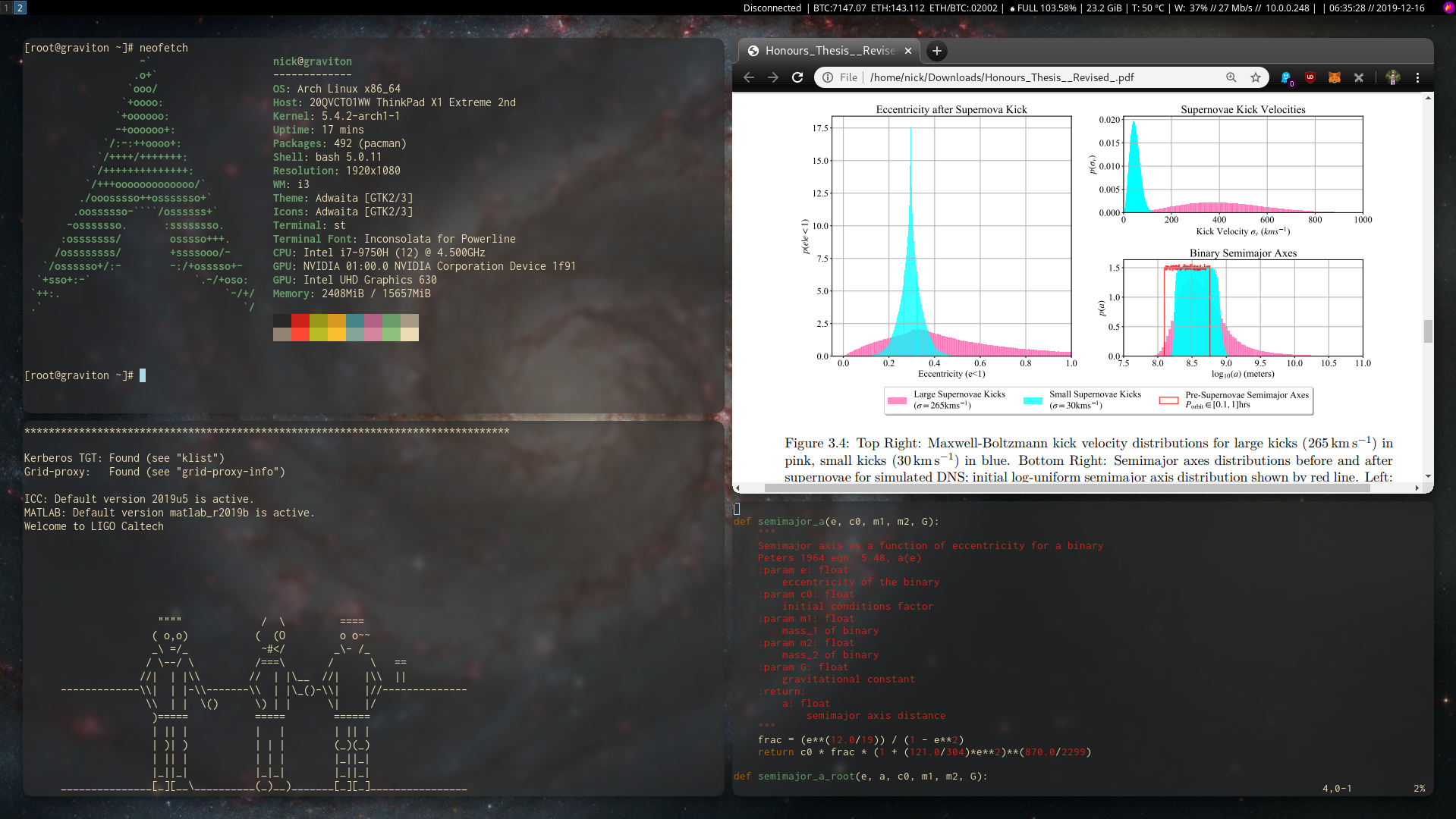Go forward in the browser history
Image resolution: width=1456 pixels, height=819 pixels.
(773, 77)
